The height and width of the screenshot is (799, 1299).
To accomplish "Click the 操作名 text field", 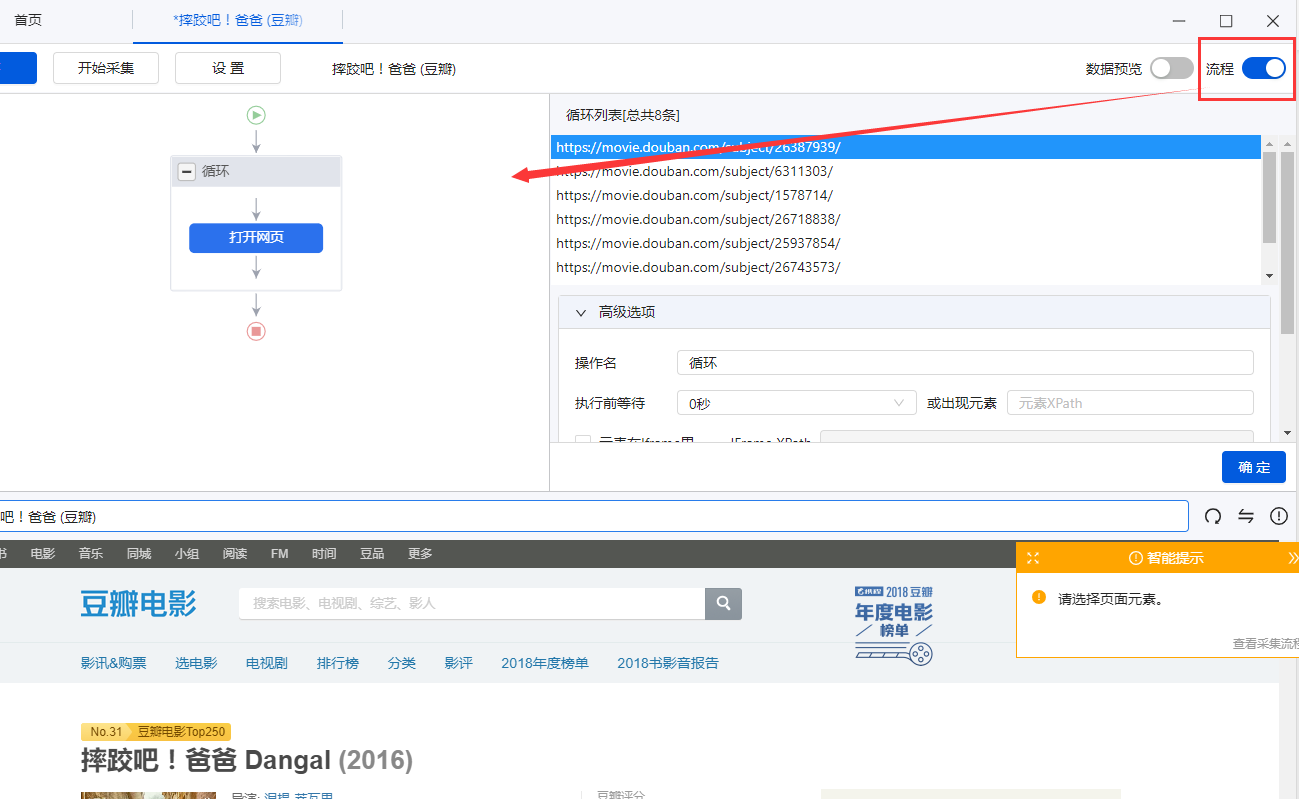I will (965, 363).
